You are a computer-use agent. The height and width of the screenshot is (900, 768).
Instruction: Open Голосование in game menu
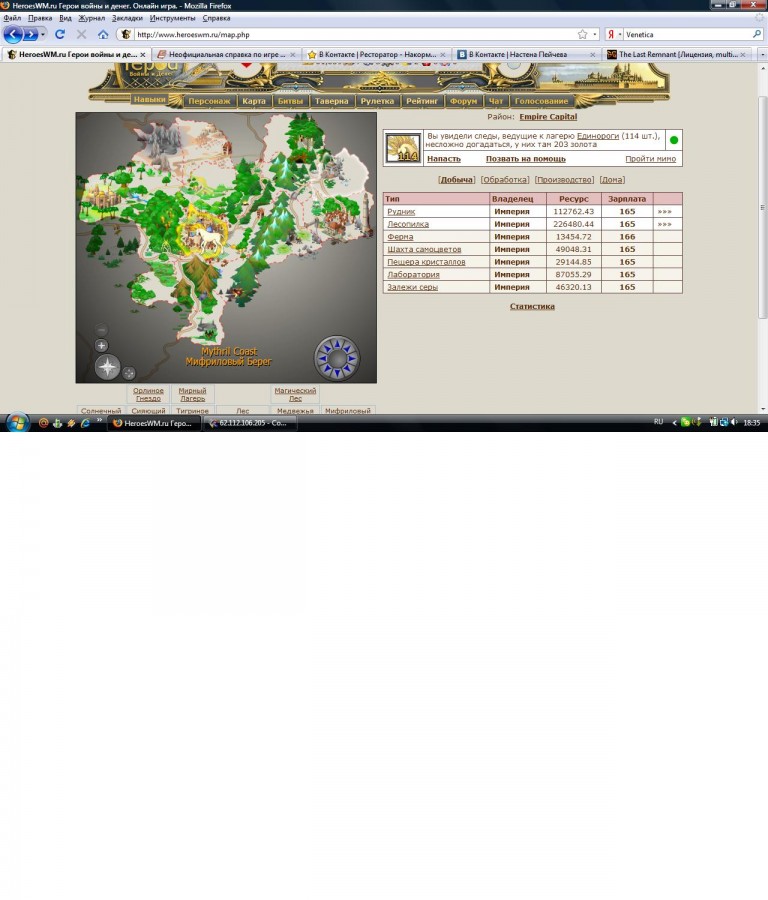(x=541, y=101)
